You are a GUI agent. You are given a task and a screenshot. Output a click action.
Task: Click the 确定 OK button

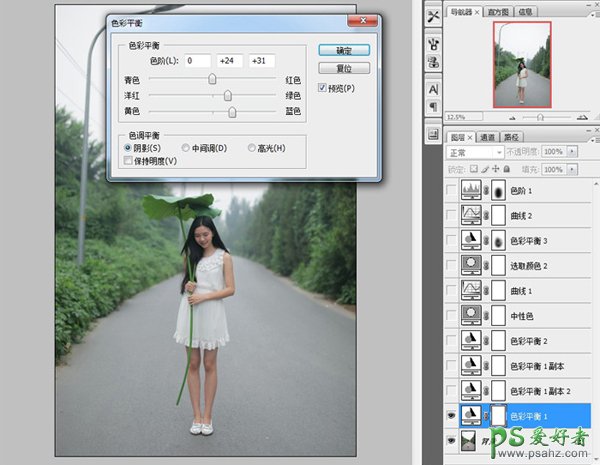coord(343,49)
